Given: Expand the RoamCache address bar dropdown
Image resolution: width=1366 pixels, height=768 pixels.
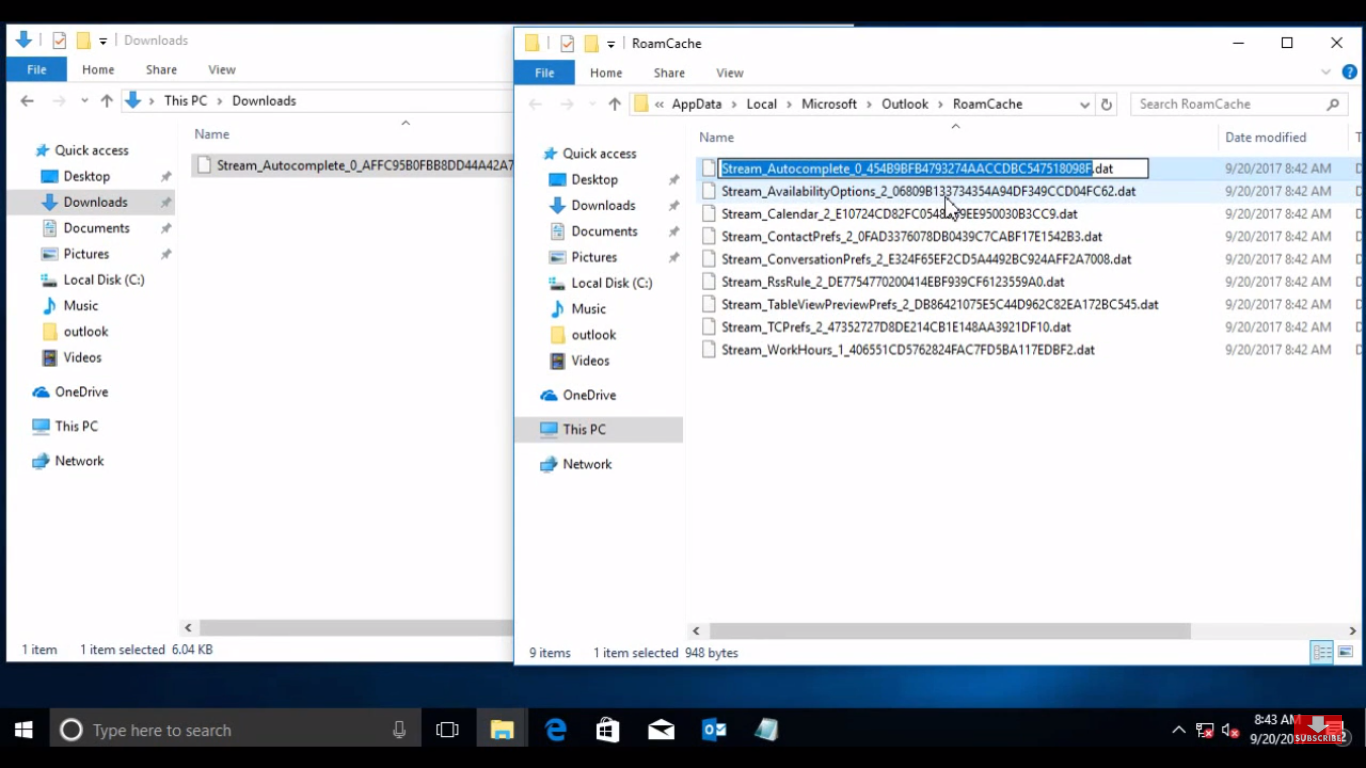Looking at the screenshot, I should coord(1084,104).
